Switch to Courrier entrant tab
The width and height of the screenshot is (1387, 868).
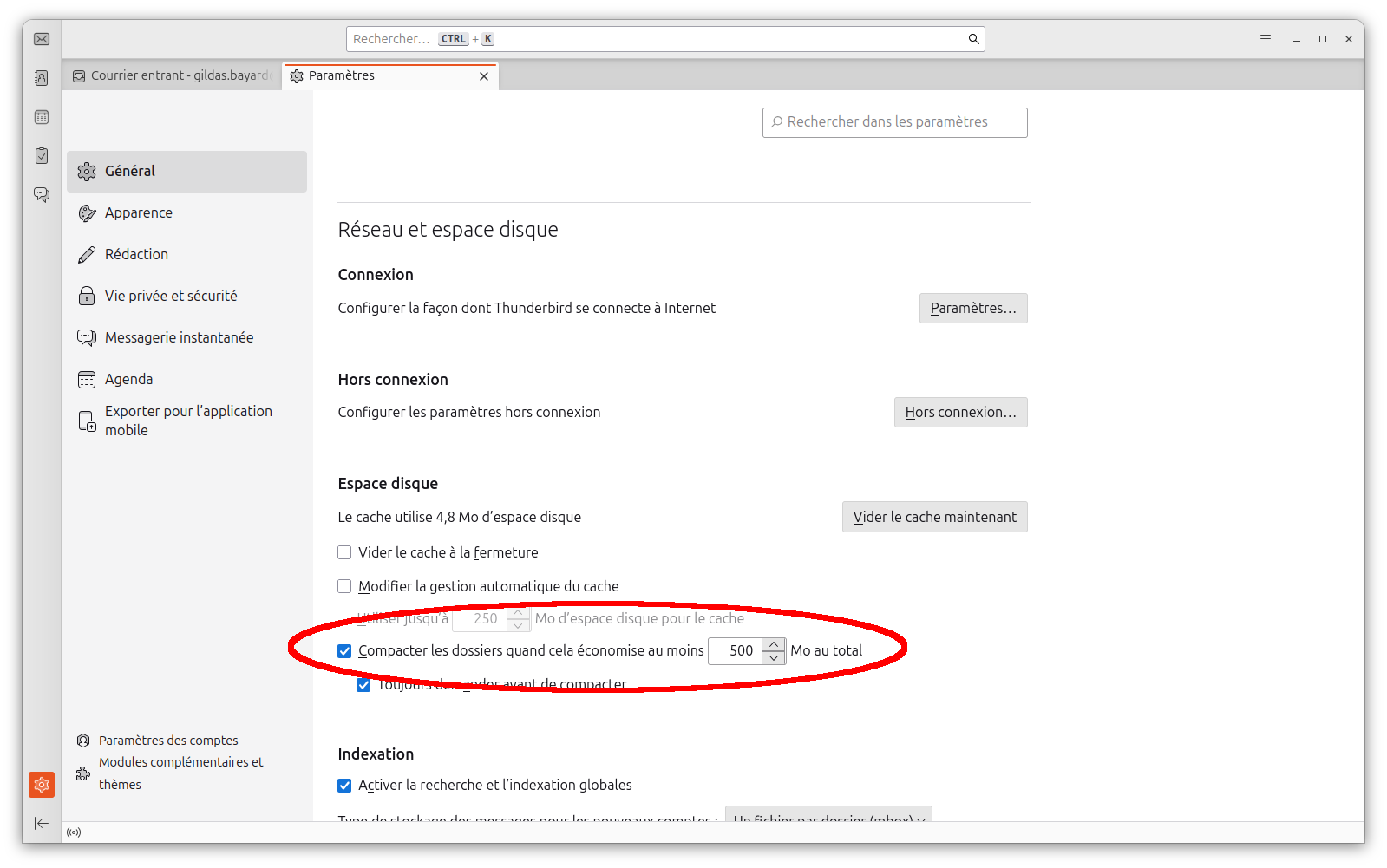tap(172, 76)
